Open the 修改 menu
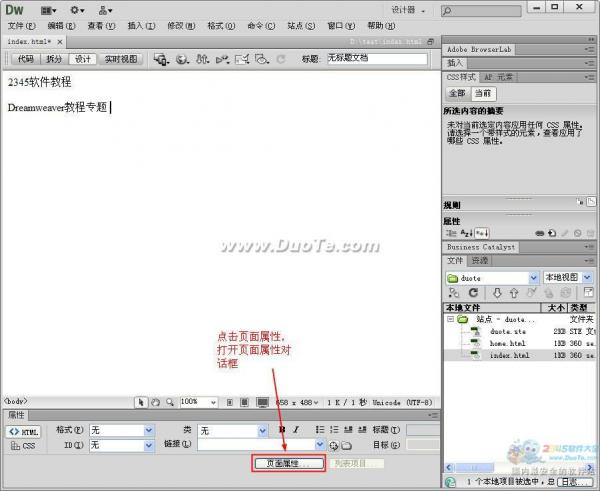Screen dimensions: 600x491 (x=181, y=26)
